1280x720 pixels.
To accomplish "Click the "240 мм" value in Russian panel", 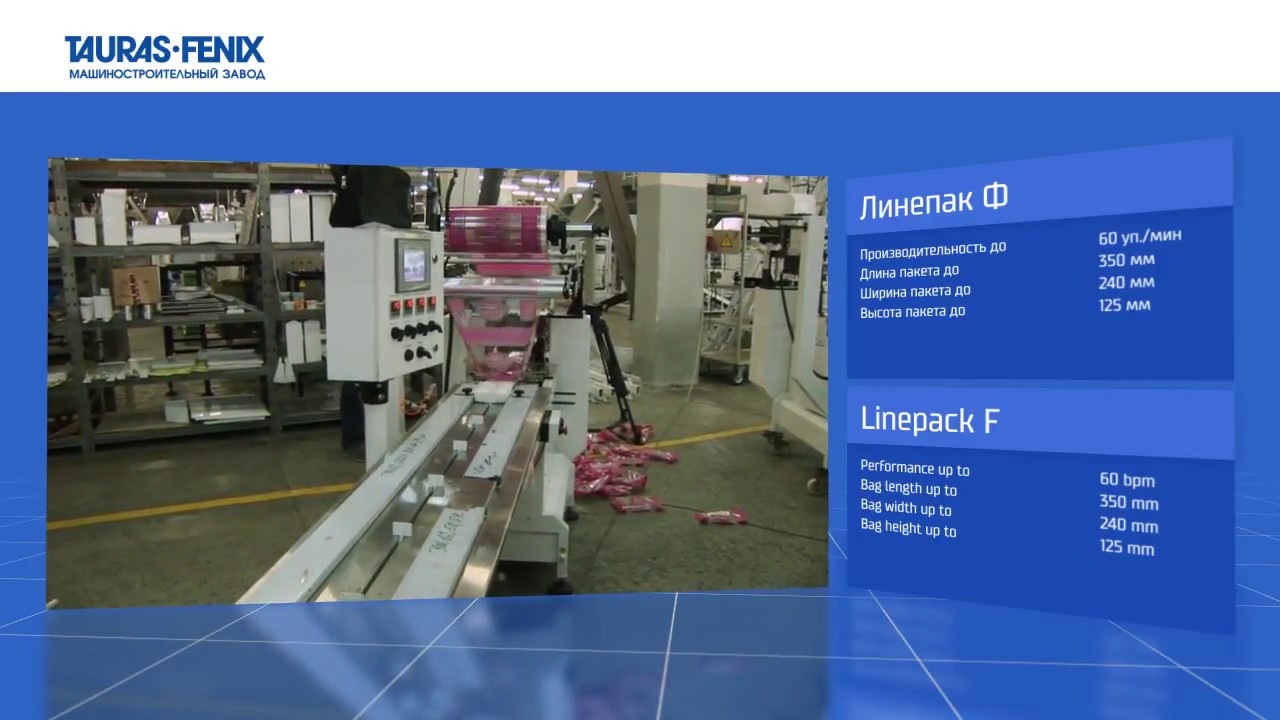I will click(x=1126, y=283).
